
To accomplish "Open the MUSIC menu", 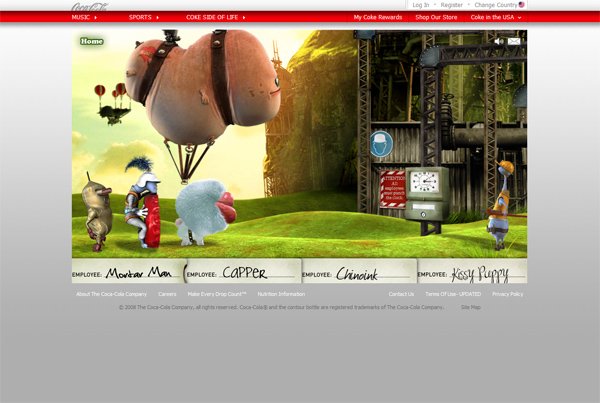I will tap(81, 17).
